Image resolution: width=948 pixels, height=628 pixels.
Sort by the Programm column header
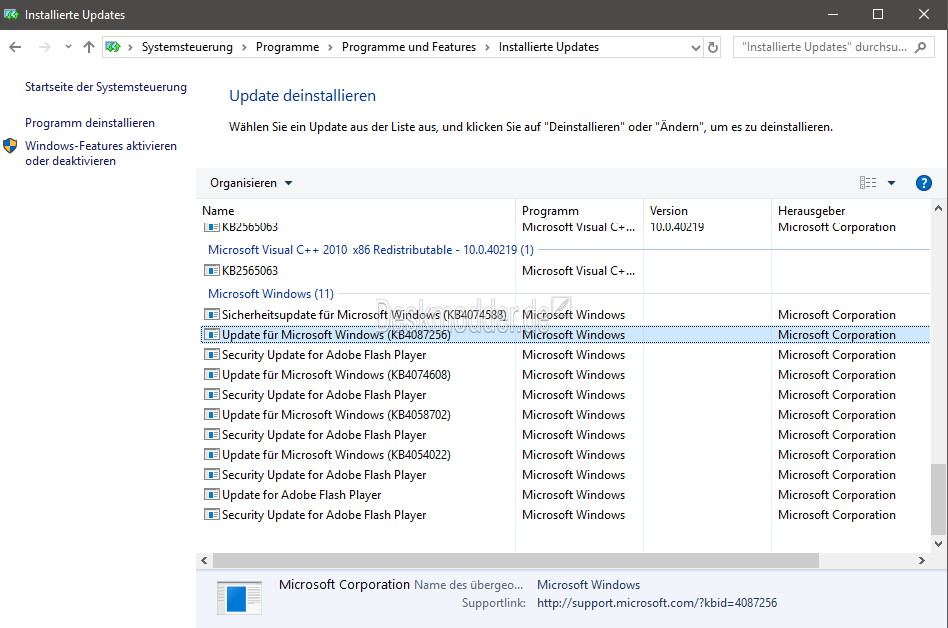tap(579, 211)
